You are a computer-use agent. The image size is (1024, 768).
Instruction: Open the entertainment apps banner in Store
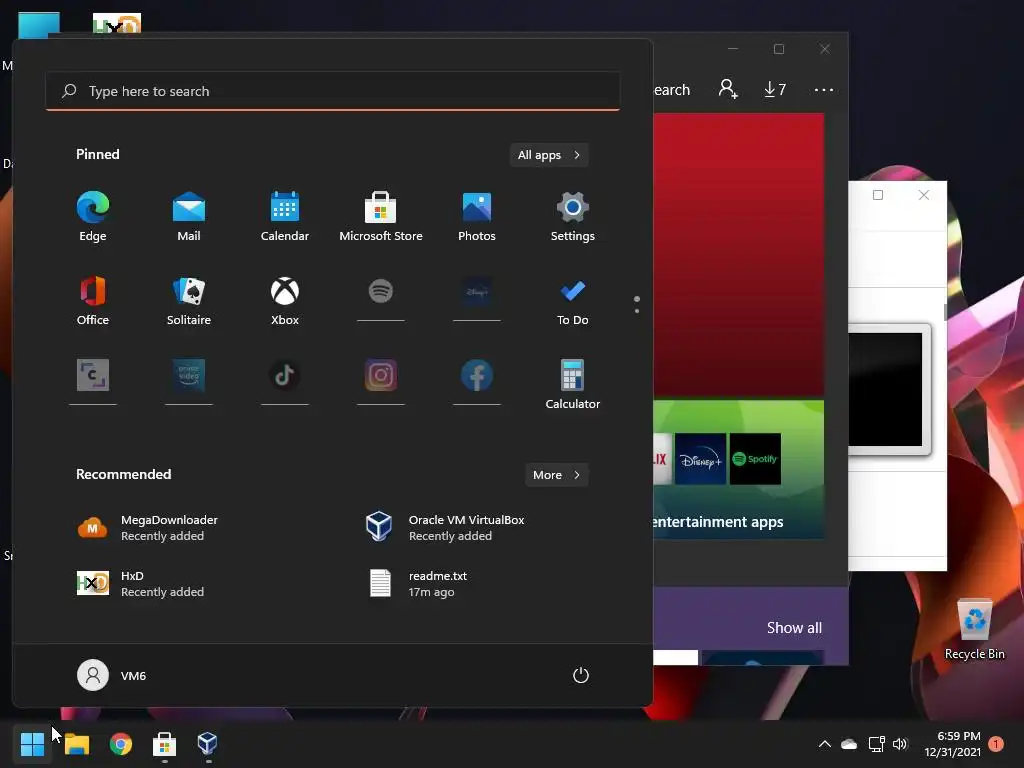click(x=739, y=470)
